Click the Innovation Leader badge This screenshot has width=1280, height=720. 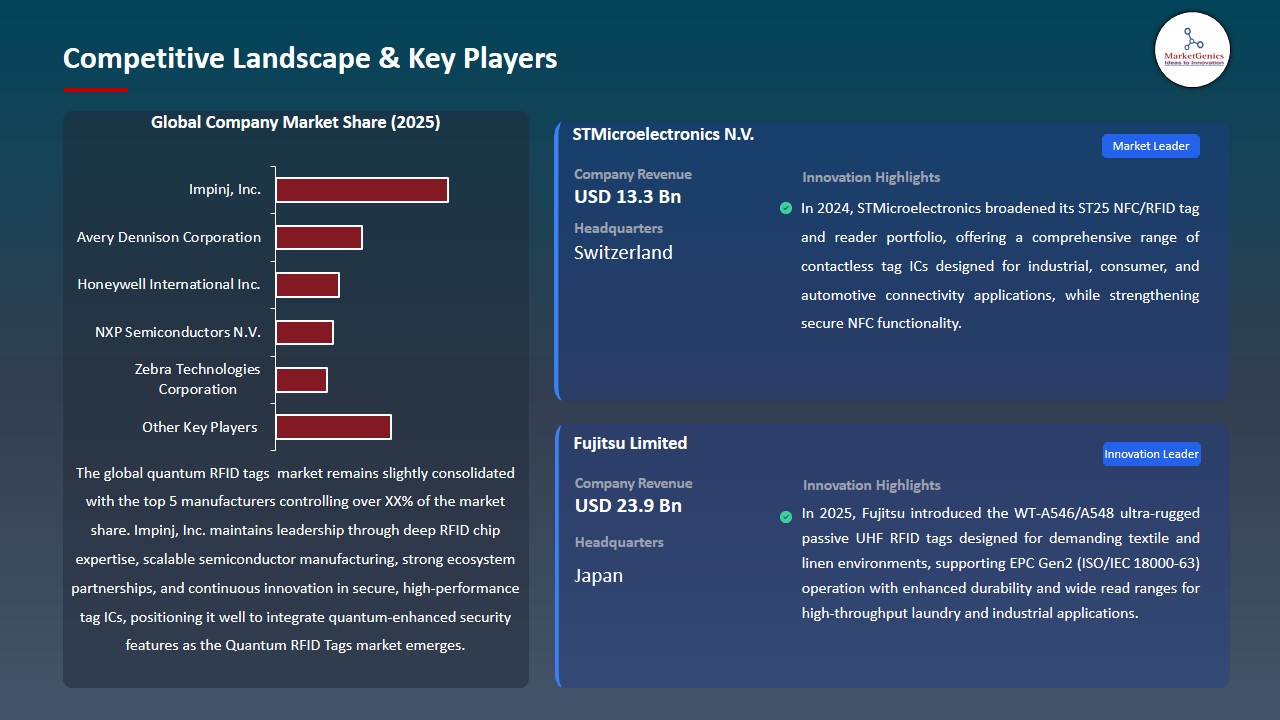1150,454
